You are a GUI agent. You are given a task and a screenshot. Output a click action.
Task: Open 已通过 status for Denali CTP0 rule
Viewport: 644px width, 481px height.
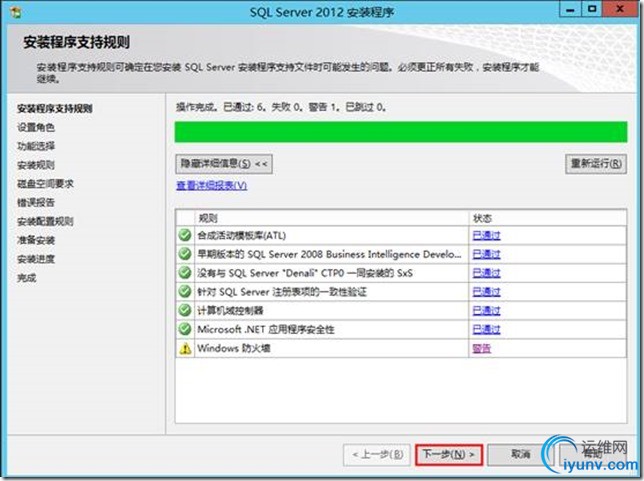(x=486, y=273)
